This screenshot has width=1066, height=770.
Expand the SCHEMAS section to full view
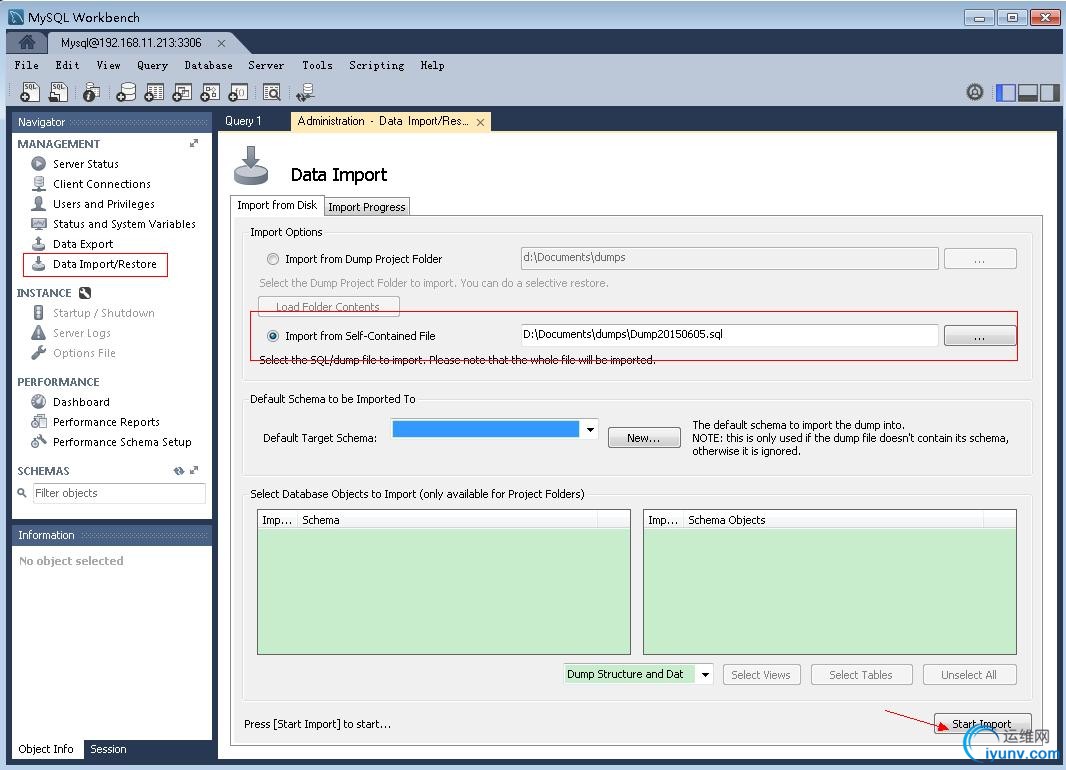point(194,470)
